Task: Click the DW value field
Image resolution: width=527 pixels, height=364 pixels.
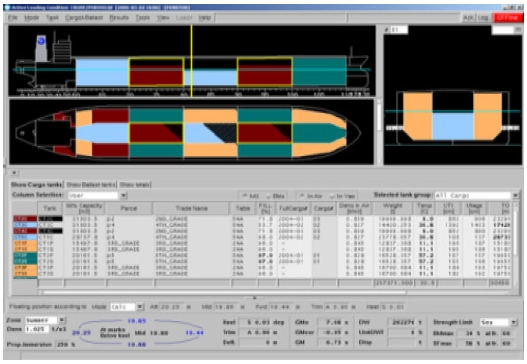Action: click(x=402, y=322)
